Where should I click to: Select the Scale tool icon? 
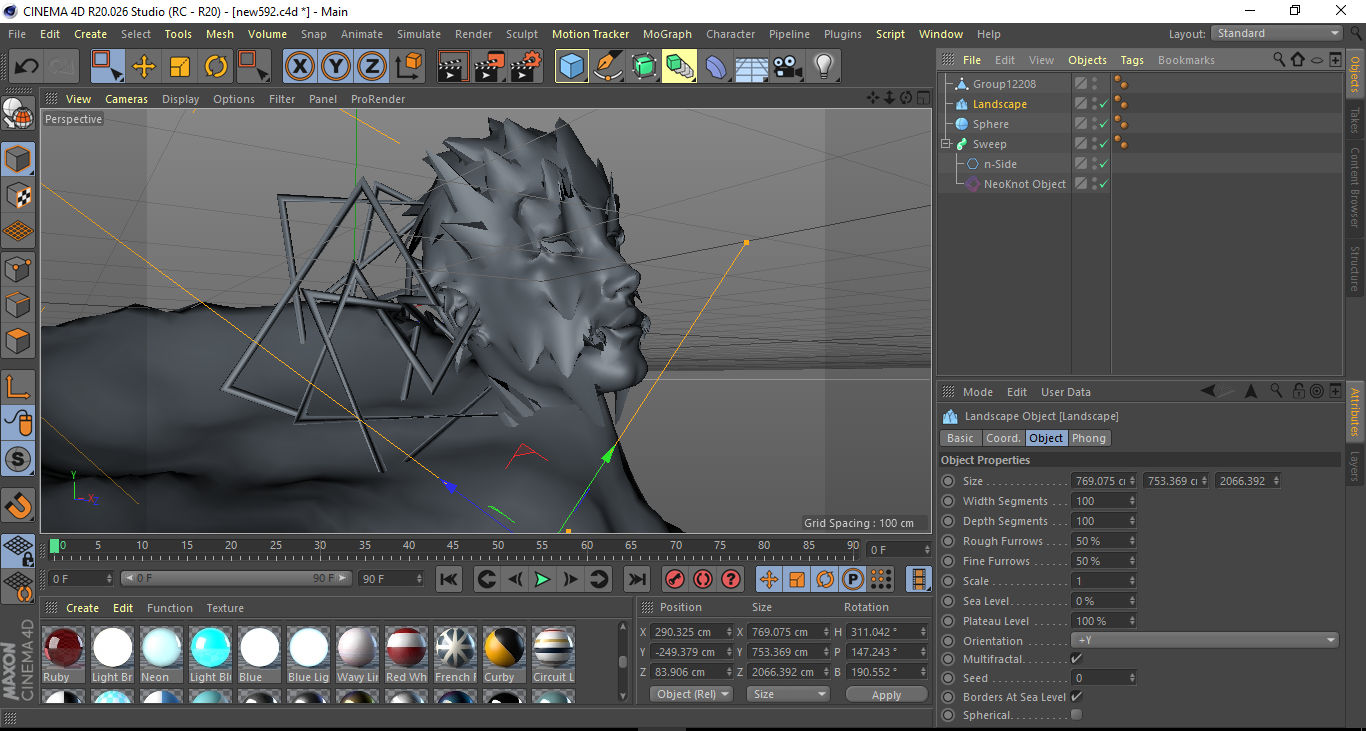pyautogui.click(x=180, y=67)
